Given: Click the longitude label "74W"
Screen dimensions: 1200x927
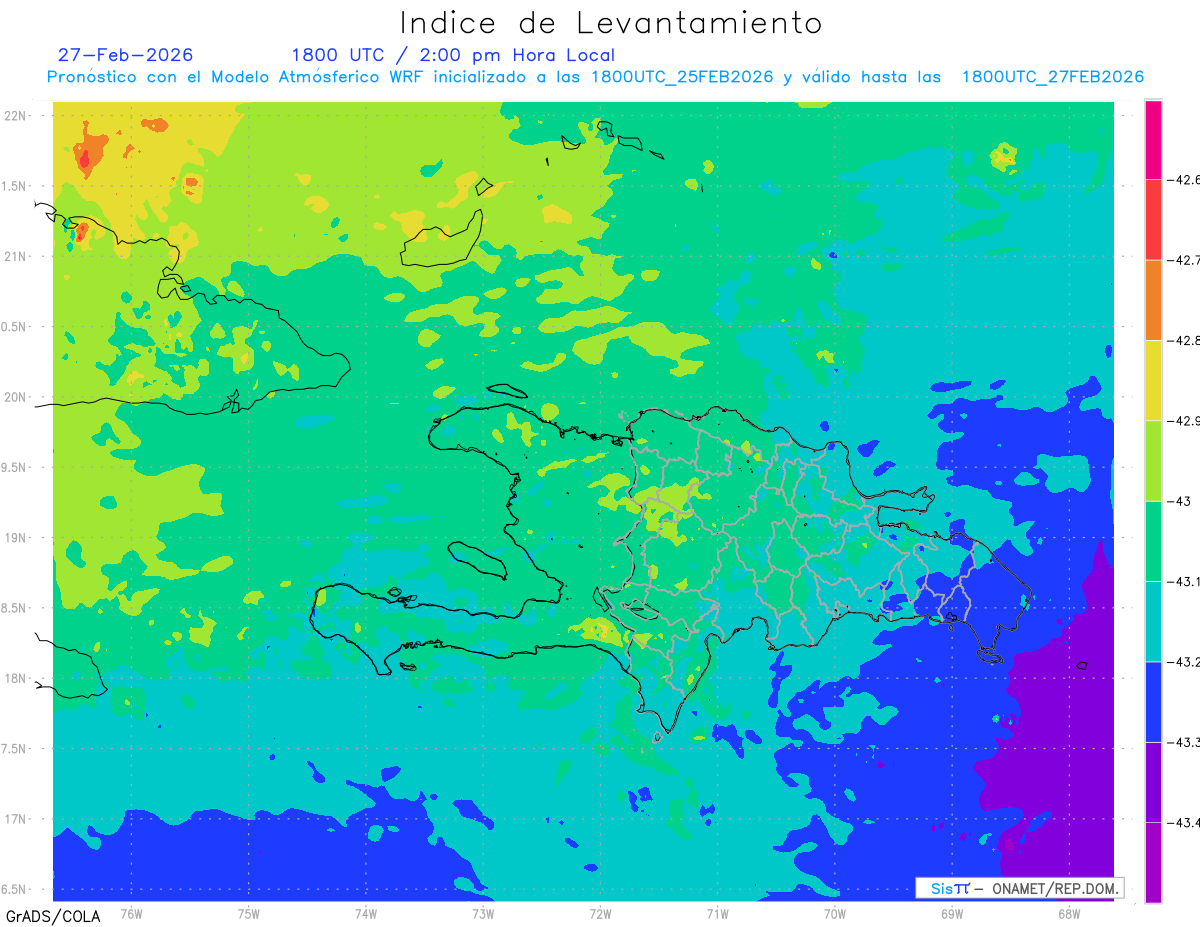Looking at the screenshot, I should pyautogui.click(x=365, y=915).
